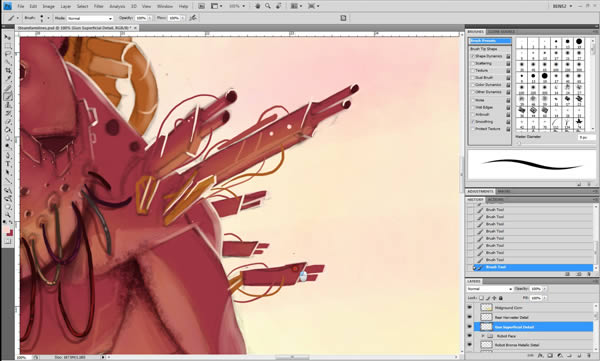Hide the Robot Face group
This screenshot has width=600, height=361.
click(x=470, y=336)
